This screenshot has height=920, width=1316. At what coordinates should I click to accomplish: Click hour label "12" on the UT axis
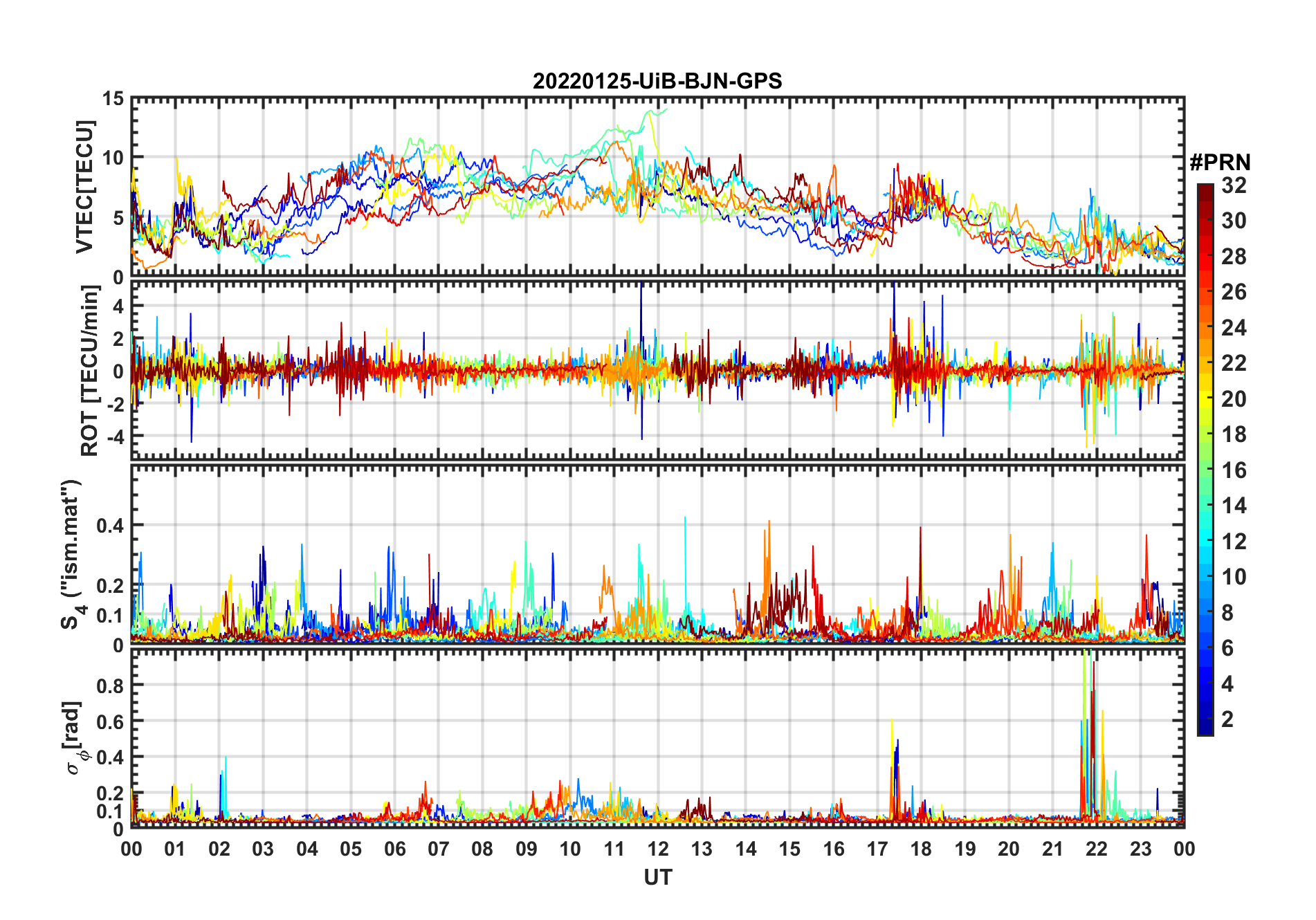(658, 849)
